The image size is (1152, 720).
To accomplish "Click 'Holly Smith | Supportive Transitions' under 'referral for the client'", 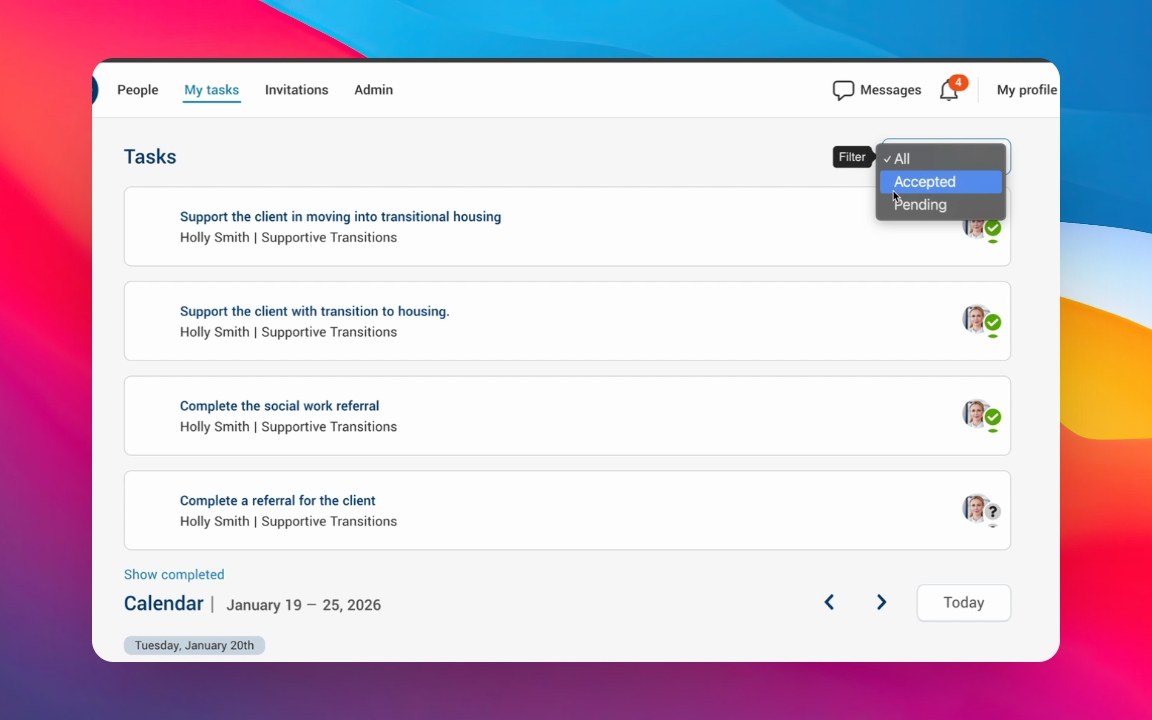I will coord(288,522).
